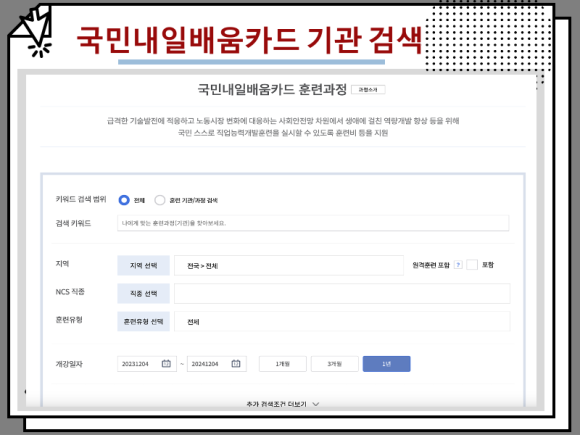Select the 3개월 period button

point(335,364)
